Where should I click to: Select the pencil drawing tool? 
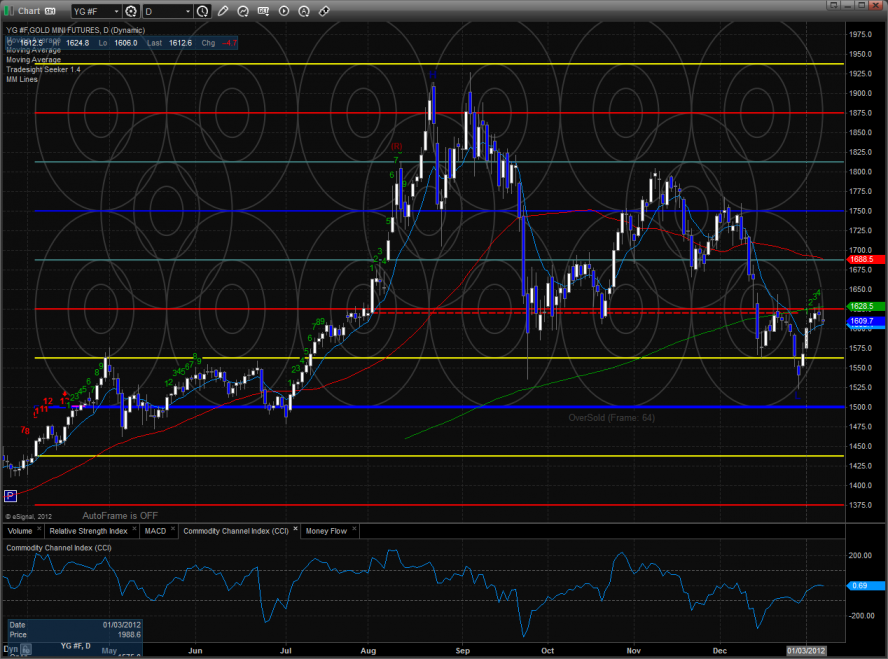coord(223,11)
